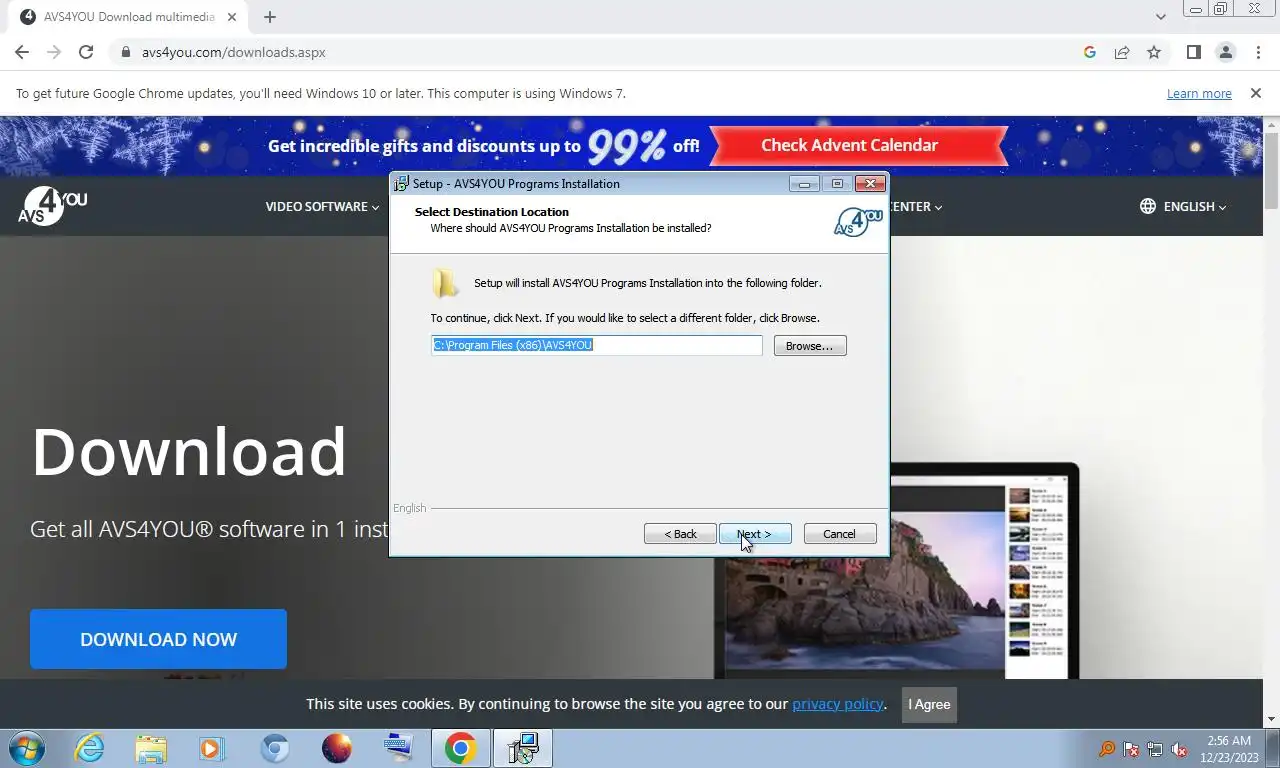Open network tray icon

[1155, 749]
